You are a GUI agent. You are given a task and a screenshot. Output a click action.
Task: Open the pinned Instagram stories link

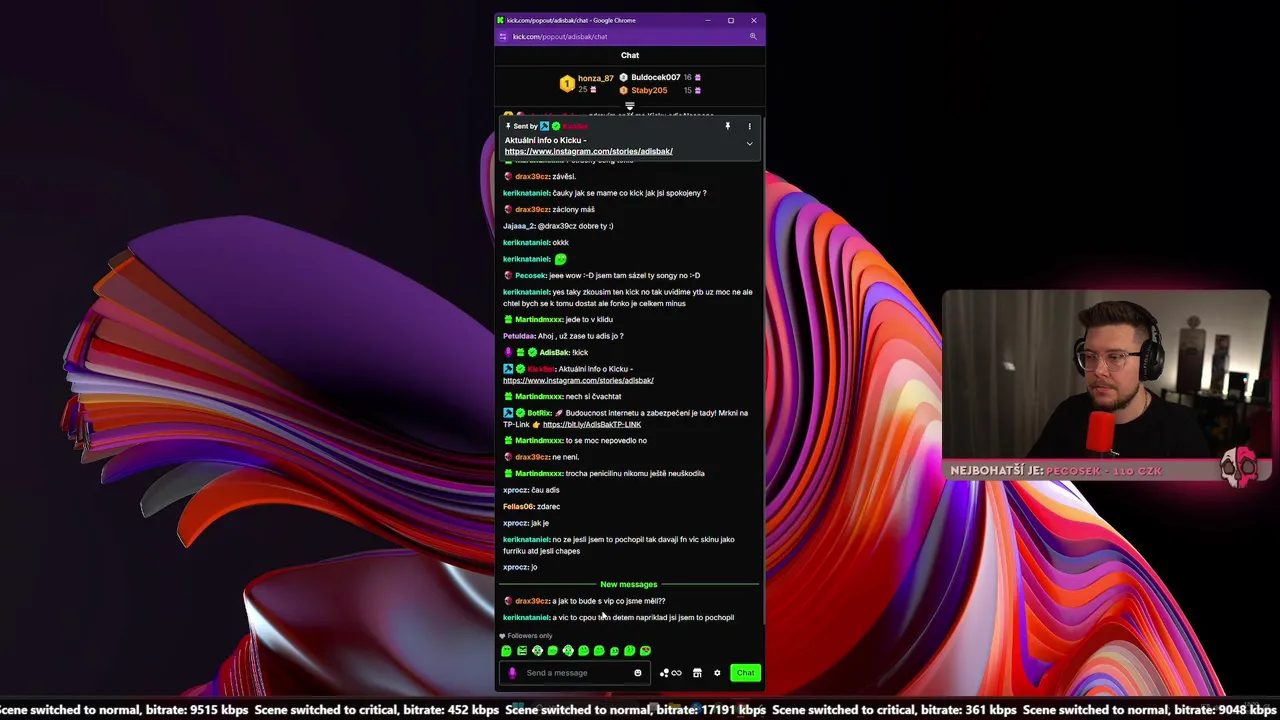pos(588,152)
